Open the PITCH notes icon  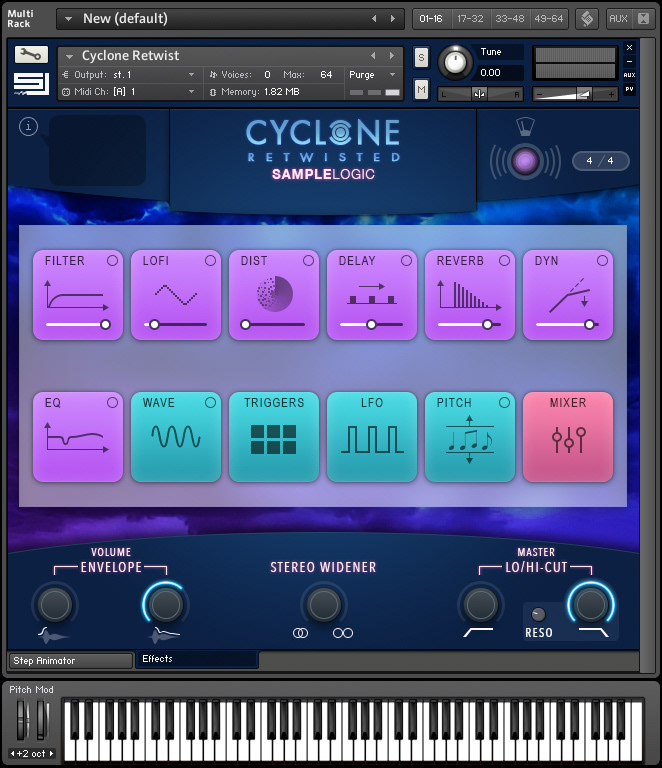(x=470, y=439)
